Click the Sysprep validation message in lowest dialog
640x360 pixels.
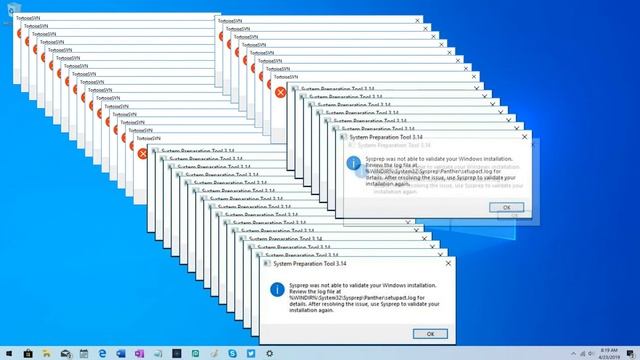pos(364,298)
